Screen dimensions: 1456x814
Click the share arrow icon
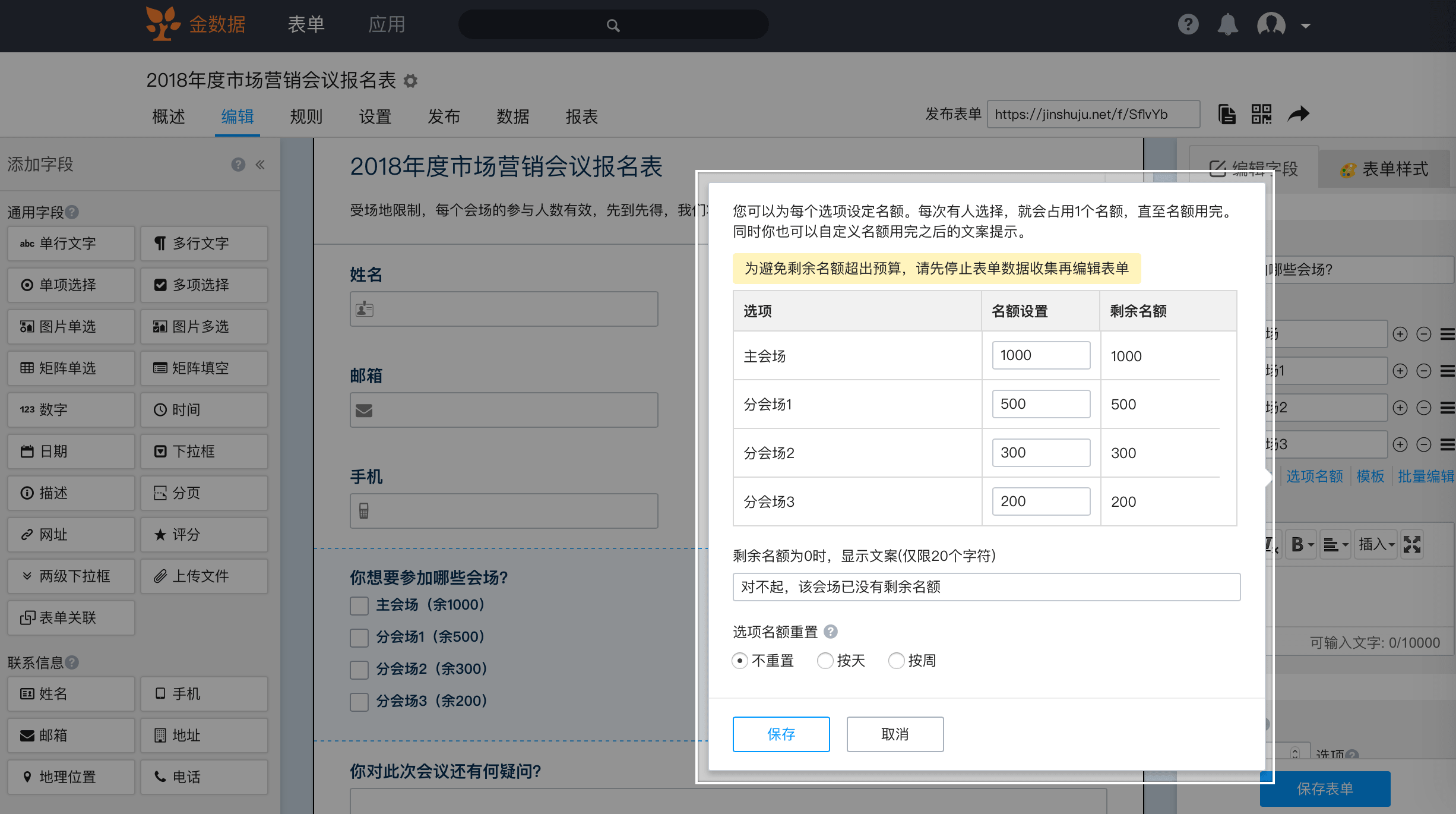pyautogui.click(x=1298, y=113)
